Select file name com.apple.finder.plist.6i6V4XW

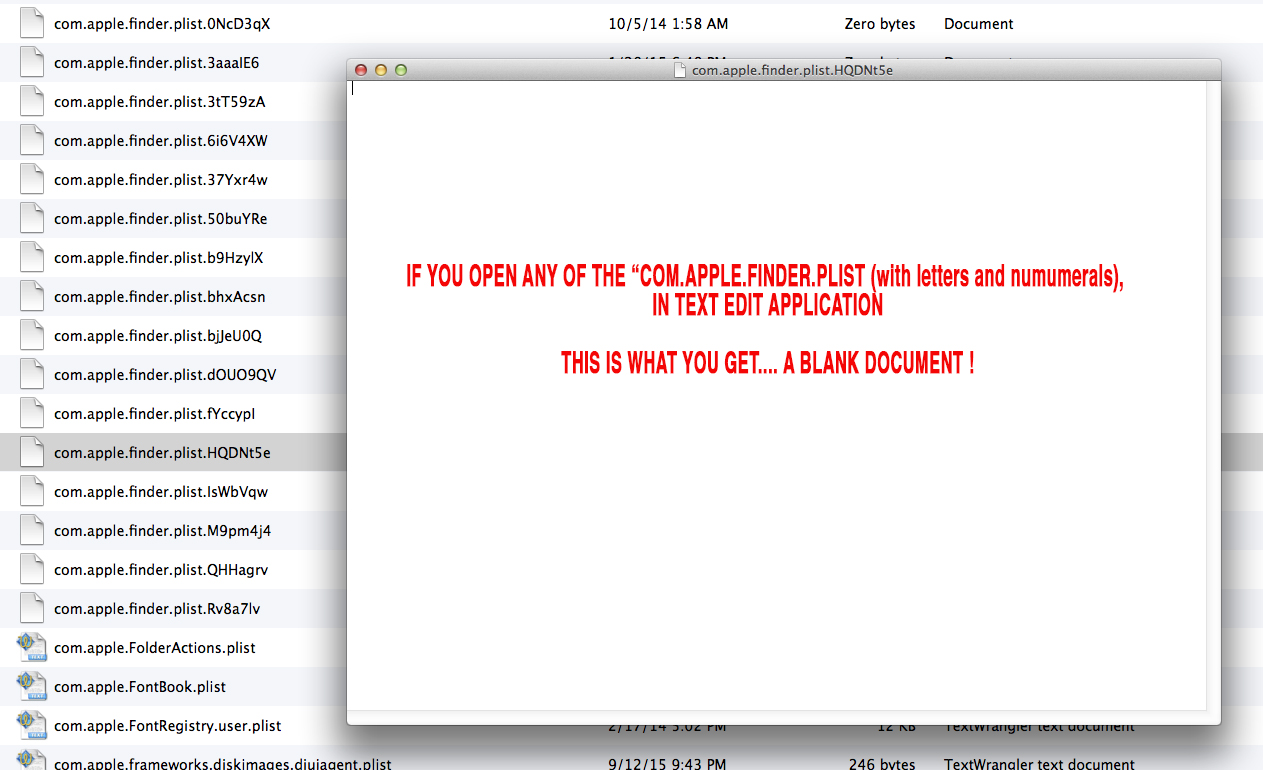(161, 141)
